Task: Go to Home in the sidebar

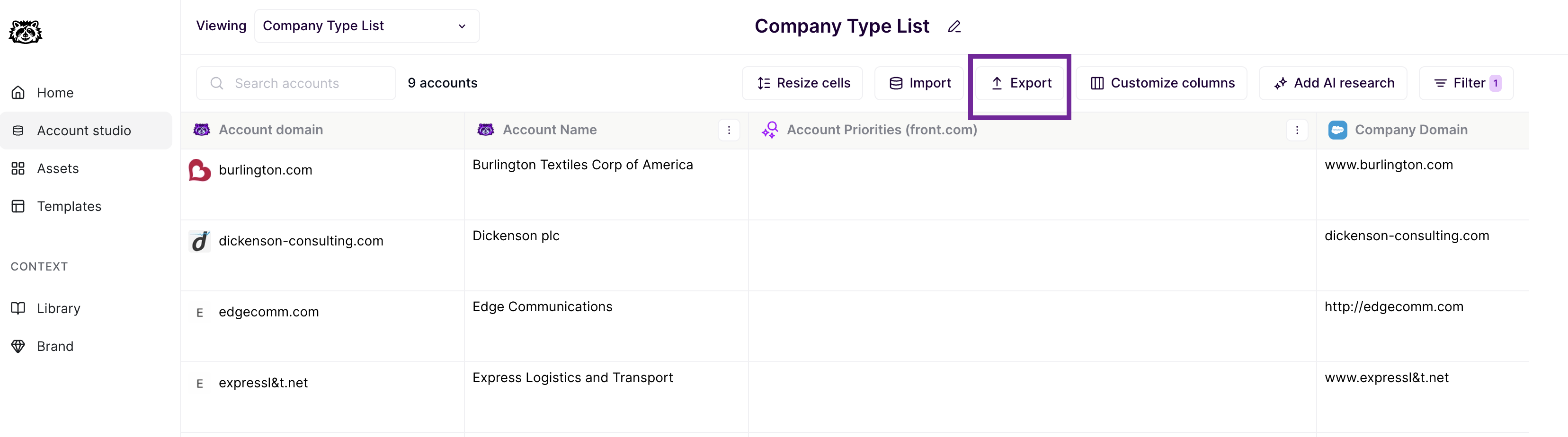Action: coord(55,93)
